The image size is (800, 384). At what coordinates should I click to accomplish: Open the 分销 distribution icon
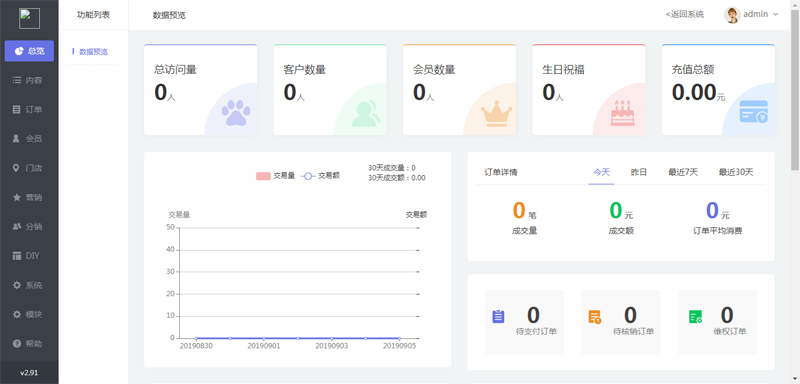tap(17, 226)
